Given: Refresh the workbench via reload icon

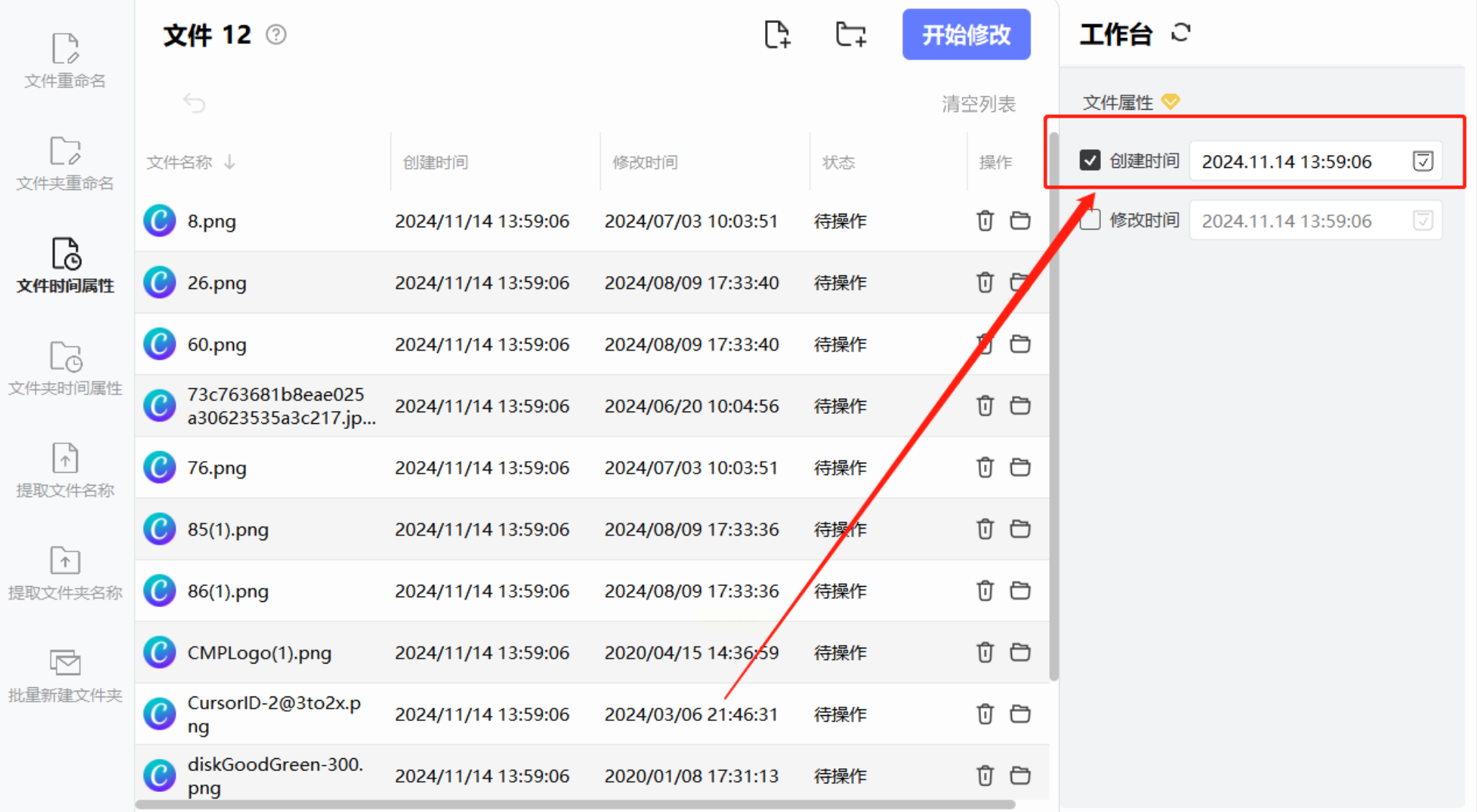Looking at the screenshot, I should coord(1181,33).
